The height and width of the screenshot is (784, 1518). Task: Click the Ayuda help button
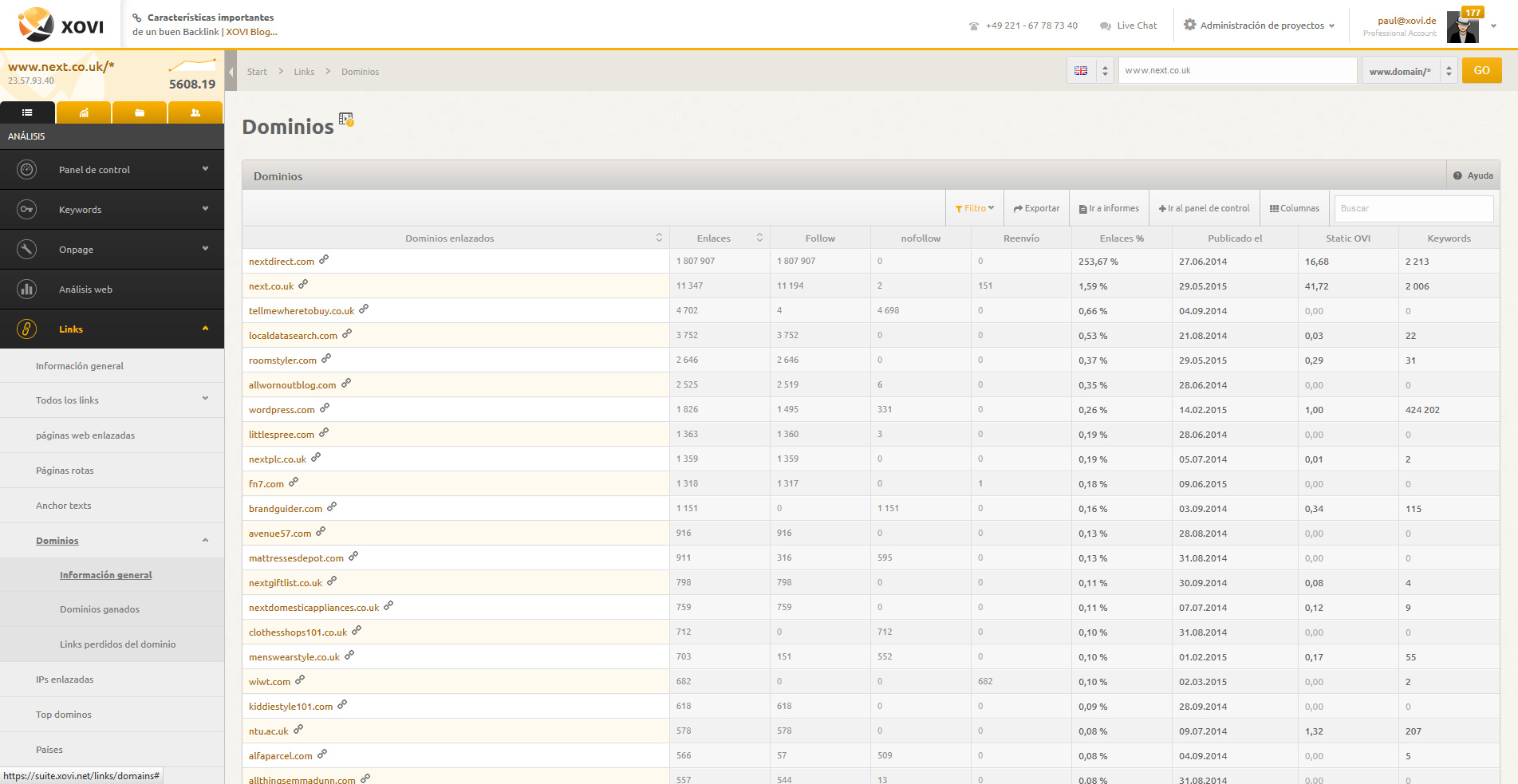click(1473, 175)
